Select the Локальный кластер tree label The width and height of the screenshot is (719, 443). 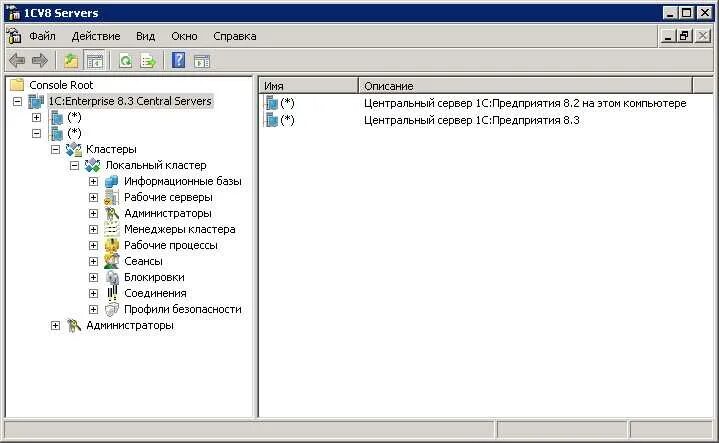[156, 165]
